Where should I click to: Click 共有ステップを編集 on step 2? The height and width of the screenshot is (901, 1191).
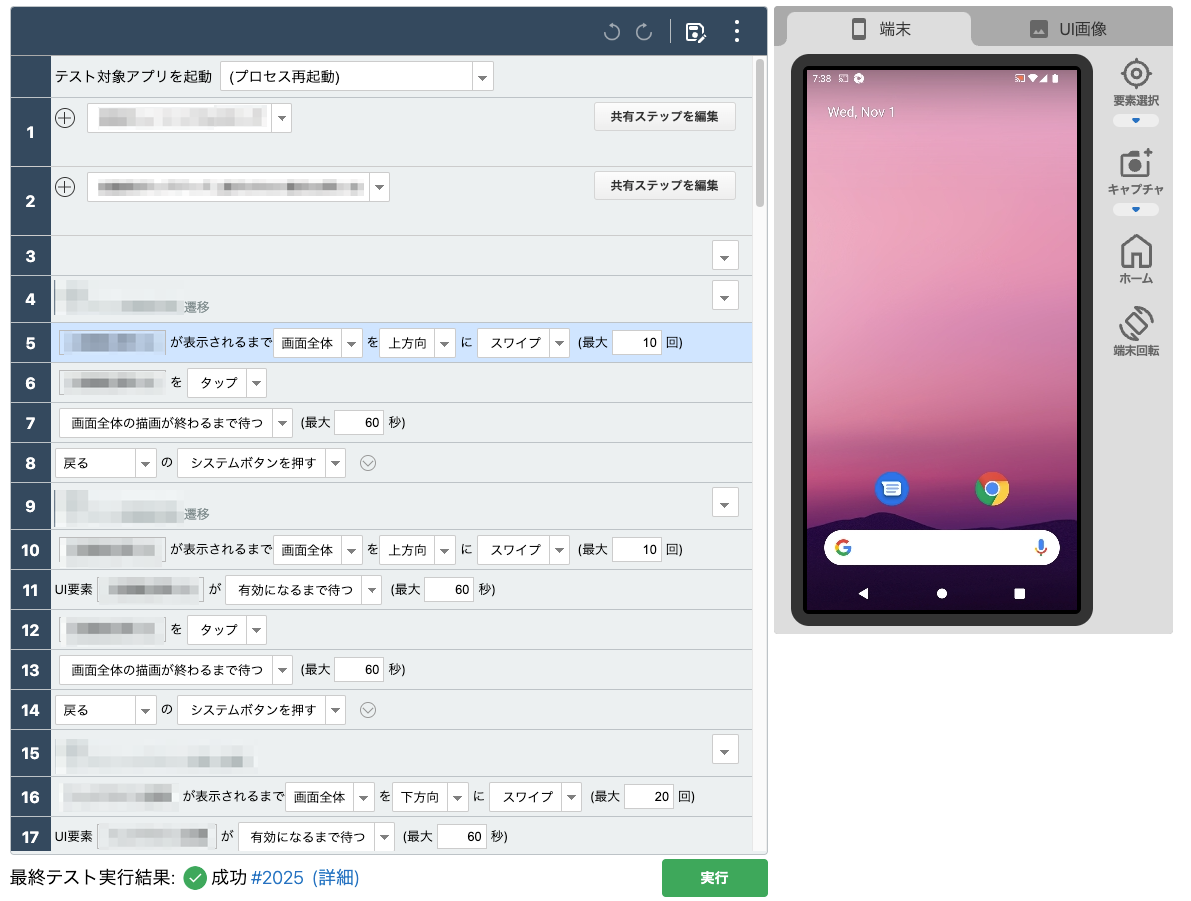click(x=664, y=186)
